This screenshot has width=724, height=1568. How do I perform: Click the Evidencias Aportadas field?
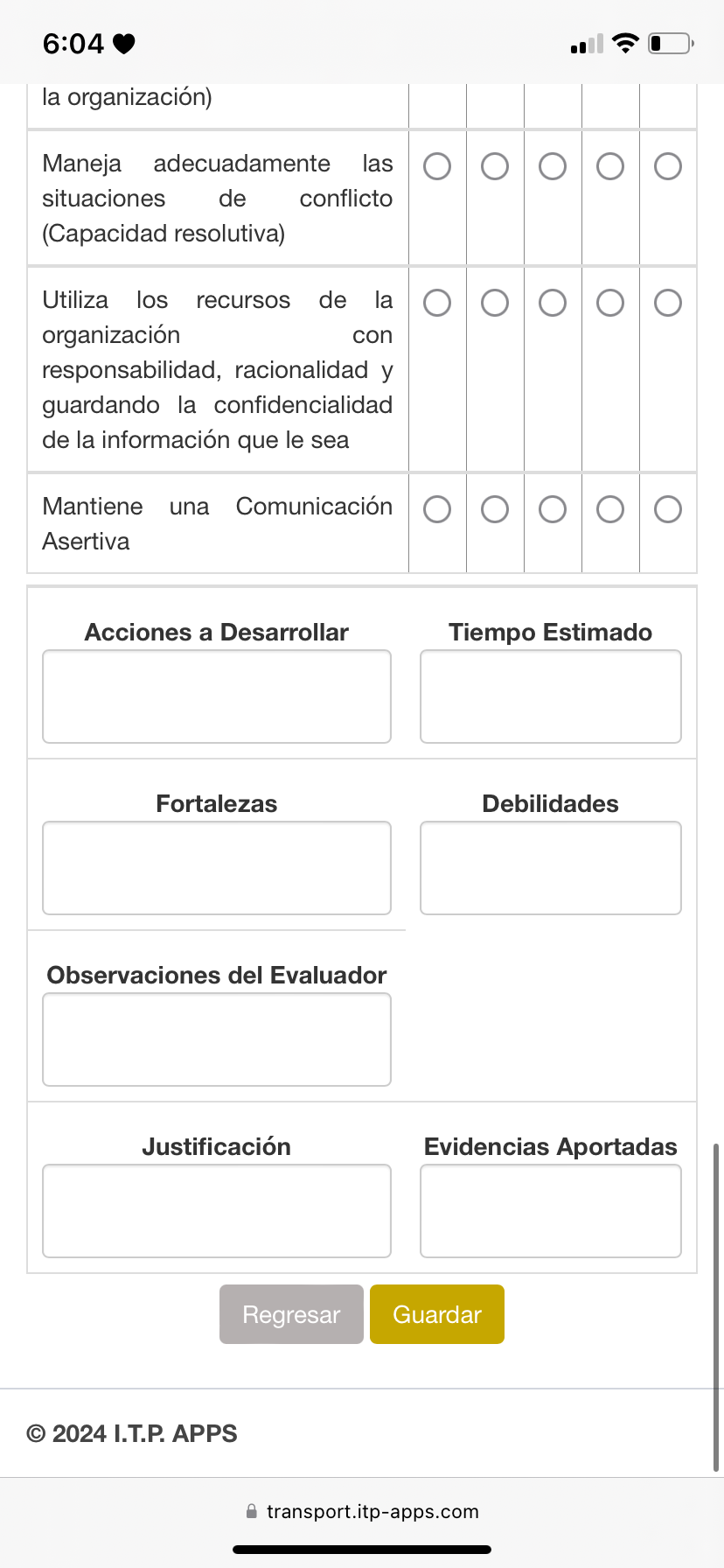coord(551,1211)
